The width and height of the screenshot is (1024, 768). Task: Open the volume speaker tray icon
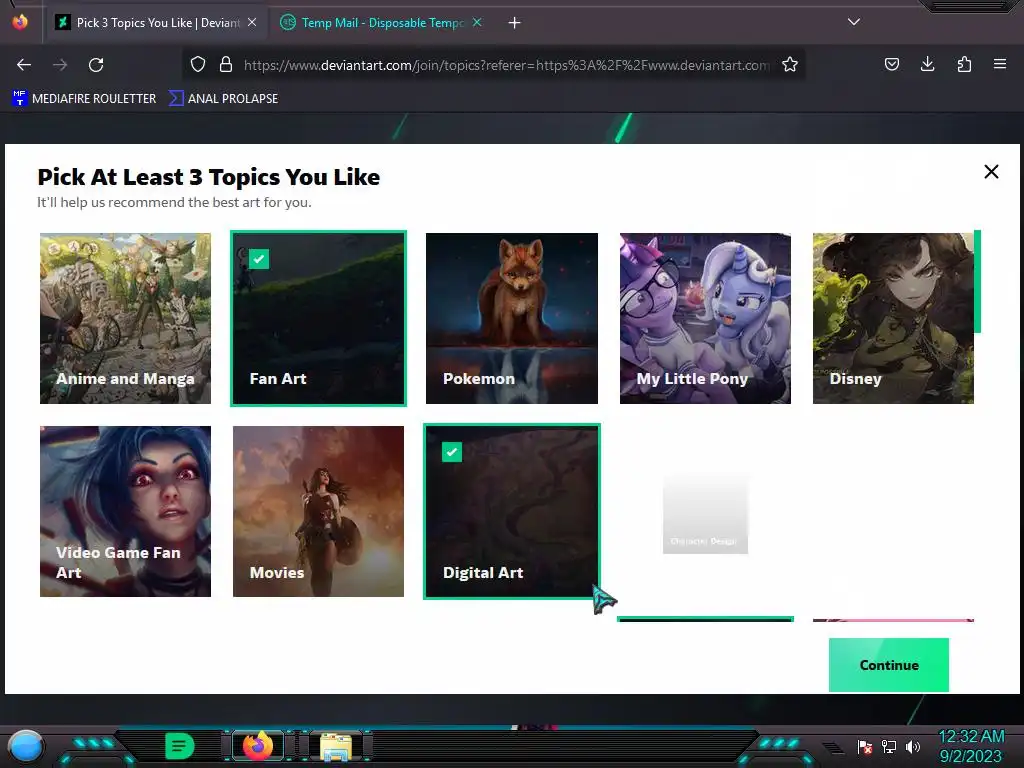(913, 746)
